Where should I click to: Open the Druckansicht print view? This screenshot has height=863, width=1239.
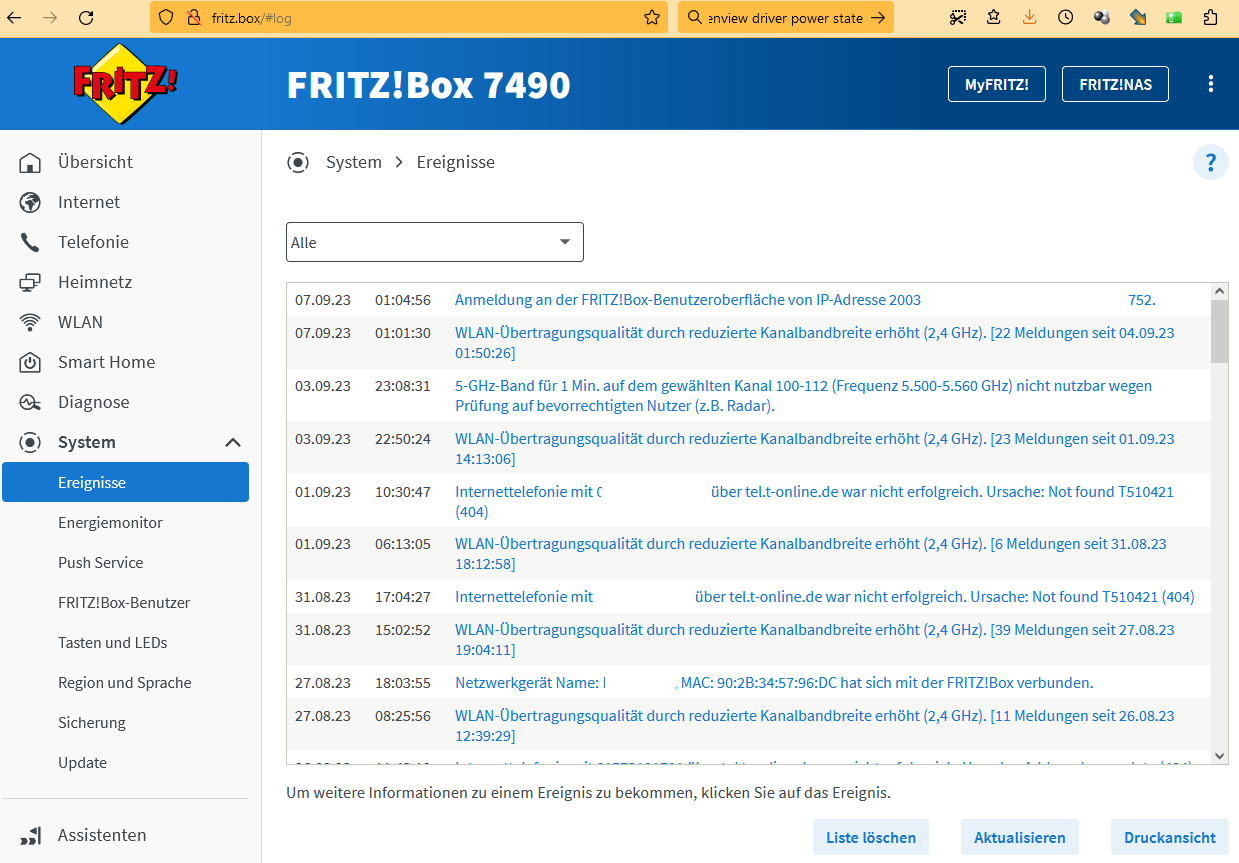point(1169,837)
